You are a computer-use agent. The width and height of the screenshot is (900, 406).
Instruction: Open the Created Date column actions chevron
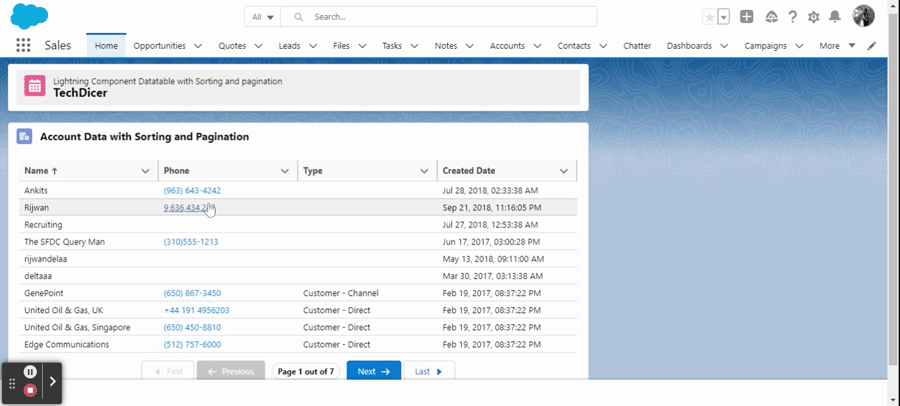(564, 171)
